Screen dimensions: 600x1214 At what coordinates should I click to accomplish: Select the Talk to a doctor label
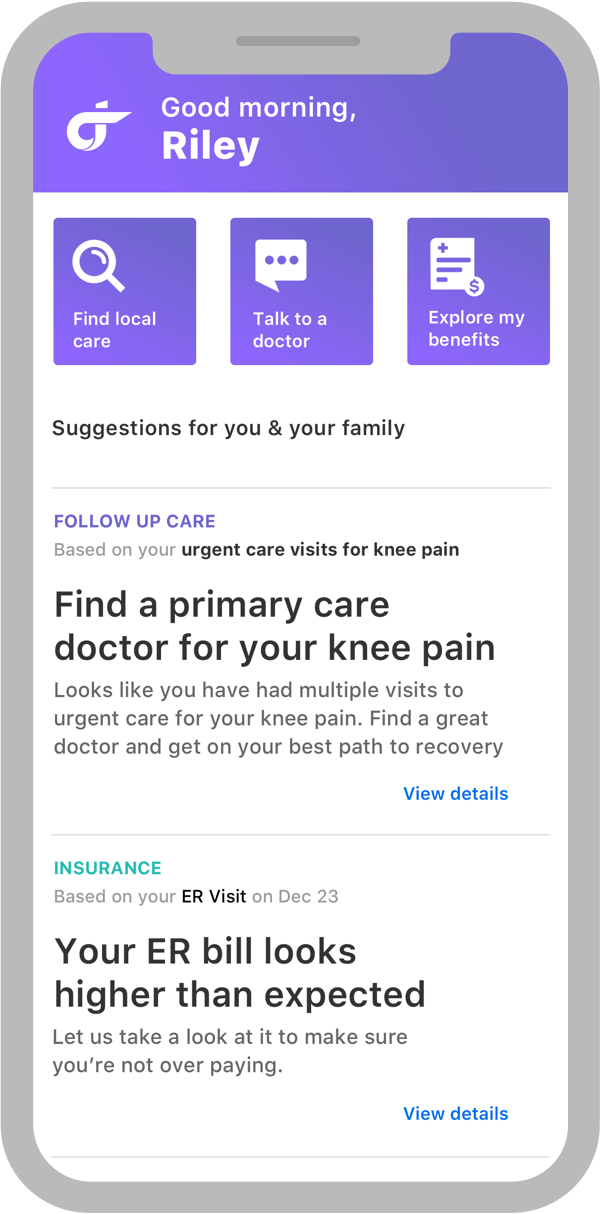(290, 330)
